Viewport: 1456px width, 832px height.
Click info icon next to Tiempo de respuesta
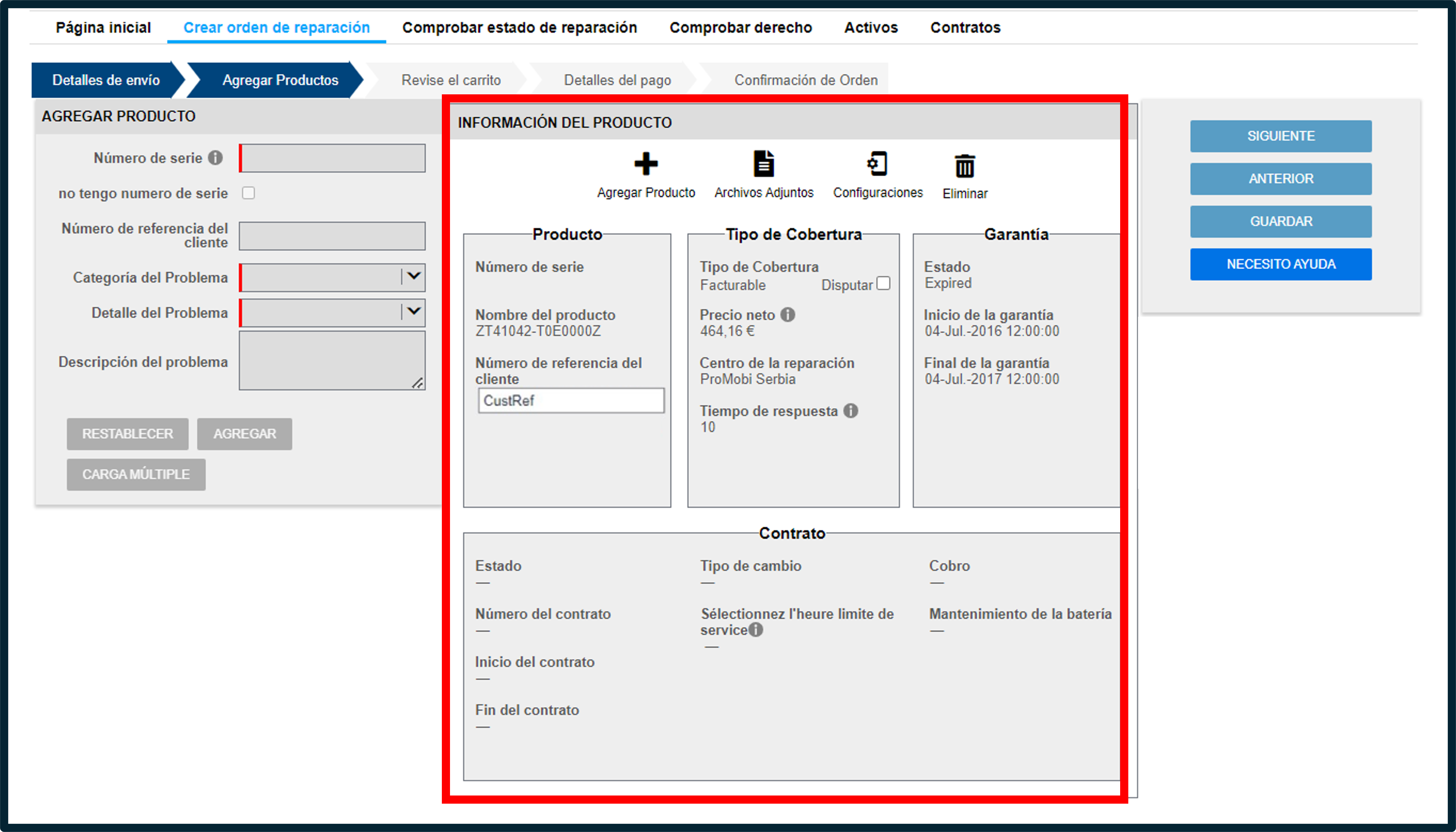850,410
